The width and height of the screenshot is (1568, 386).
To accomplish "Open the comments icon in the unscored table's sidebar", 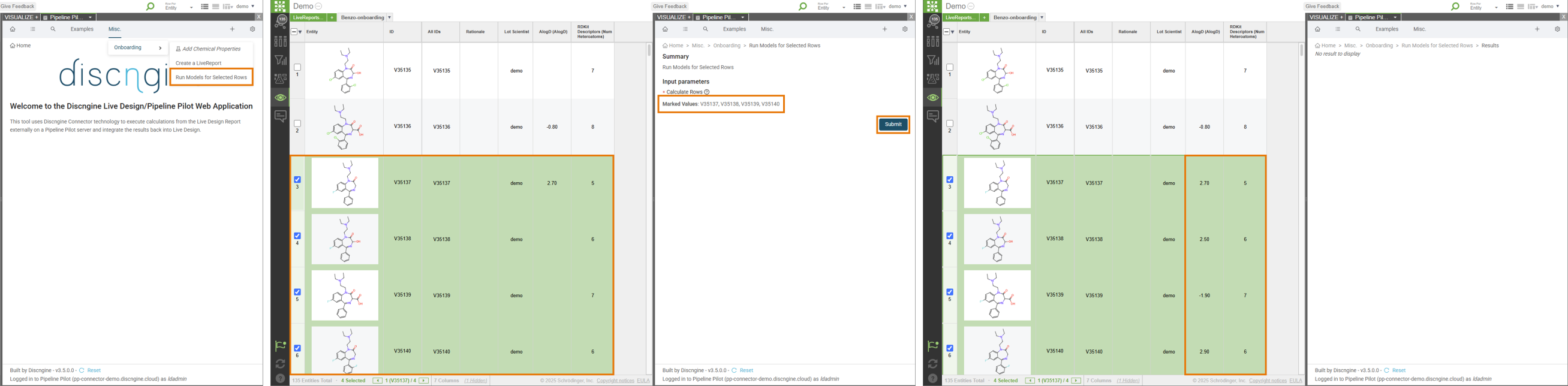I will click(x=281, y=116).
